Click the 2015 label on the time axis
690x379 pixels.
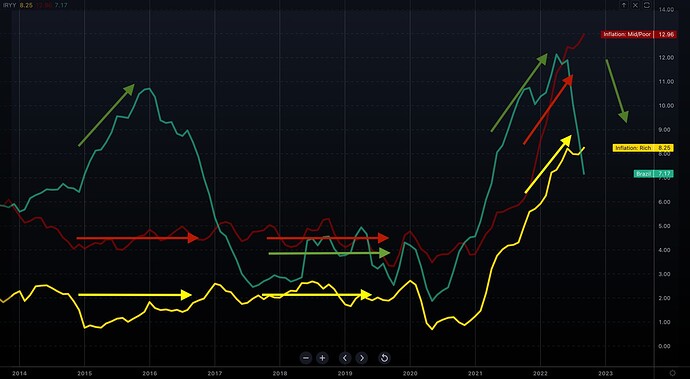[84, 373]
